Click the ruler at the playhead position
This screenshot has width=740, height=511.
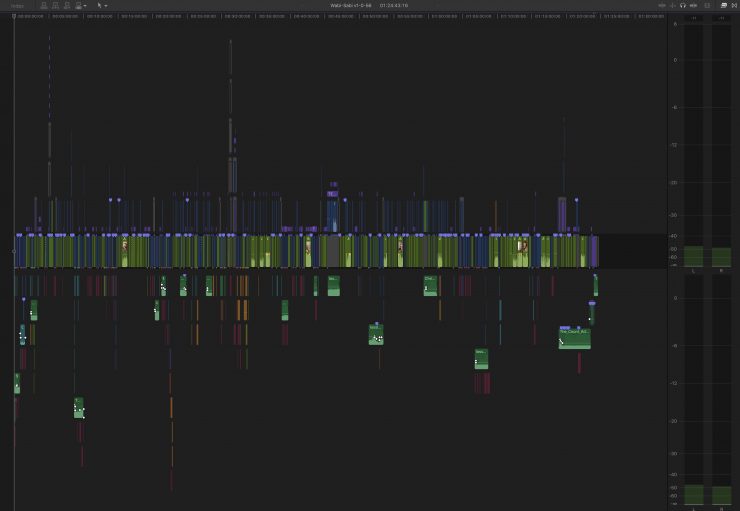(14, 16)
